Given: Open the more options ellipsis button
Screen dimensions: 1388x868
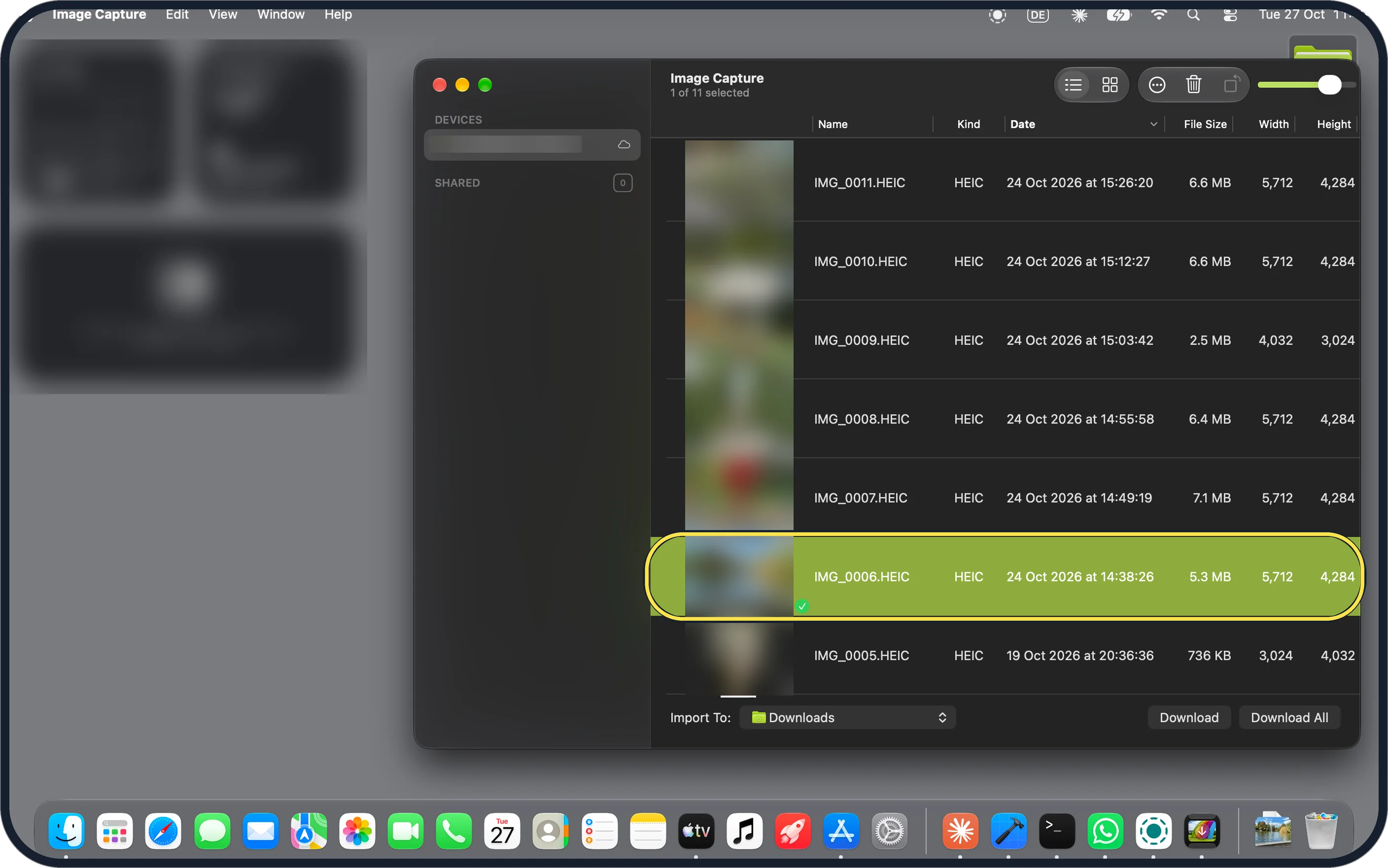Looking at the screenshot, I should tap(1156, 85).
